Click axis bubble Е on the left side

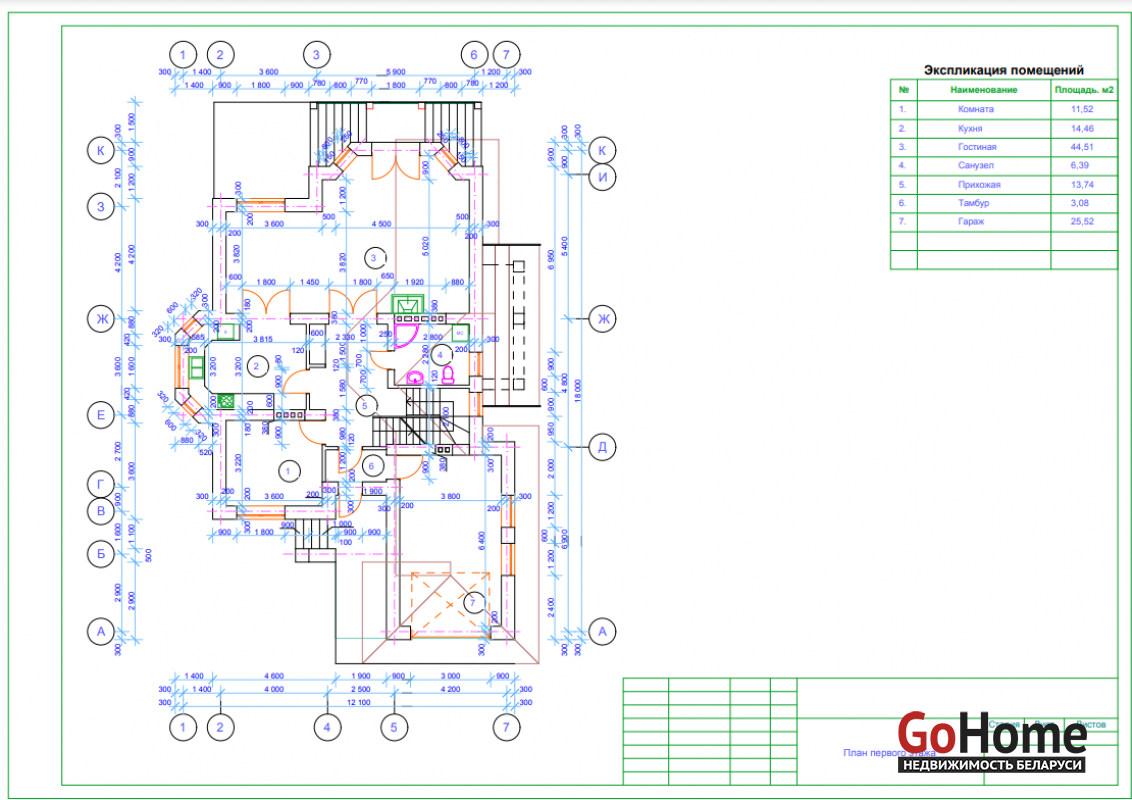100,415
